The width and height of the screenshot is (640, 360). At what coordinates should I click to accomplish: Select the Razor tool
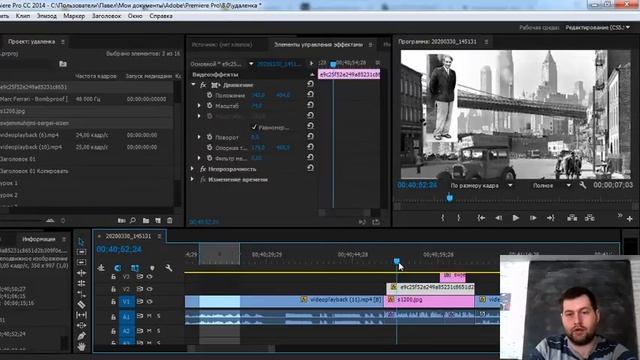(x=81, y=304)
